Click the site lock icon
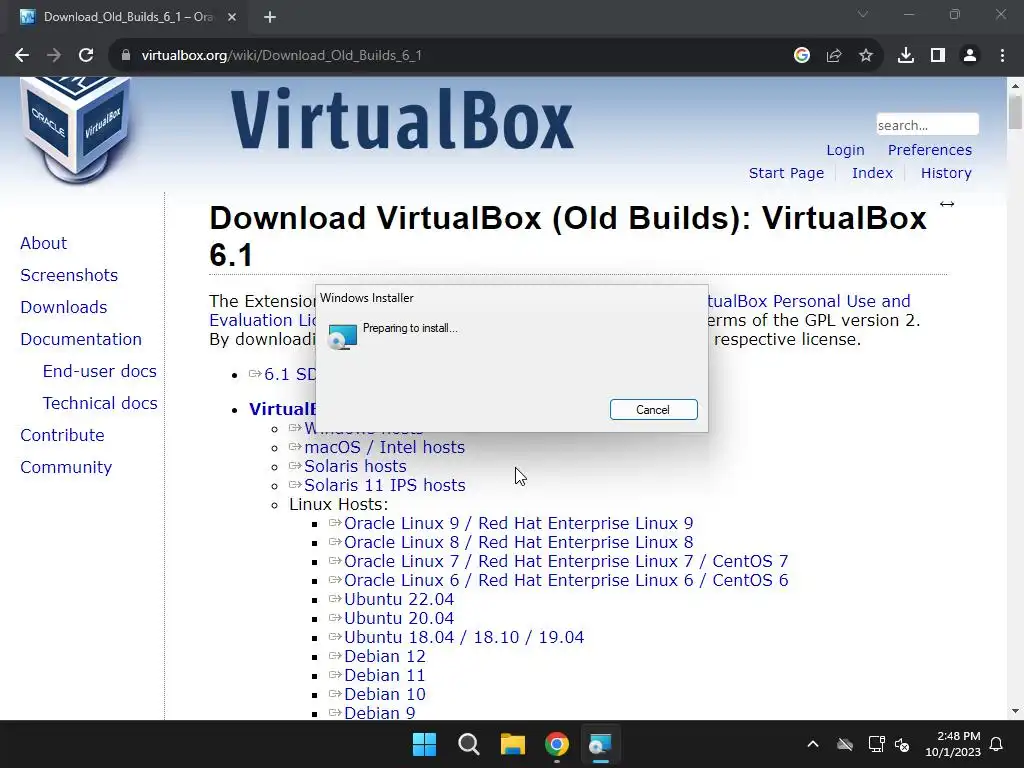This screenshot has width=1024, height=768. pos(126,56)
